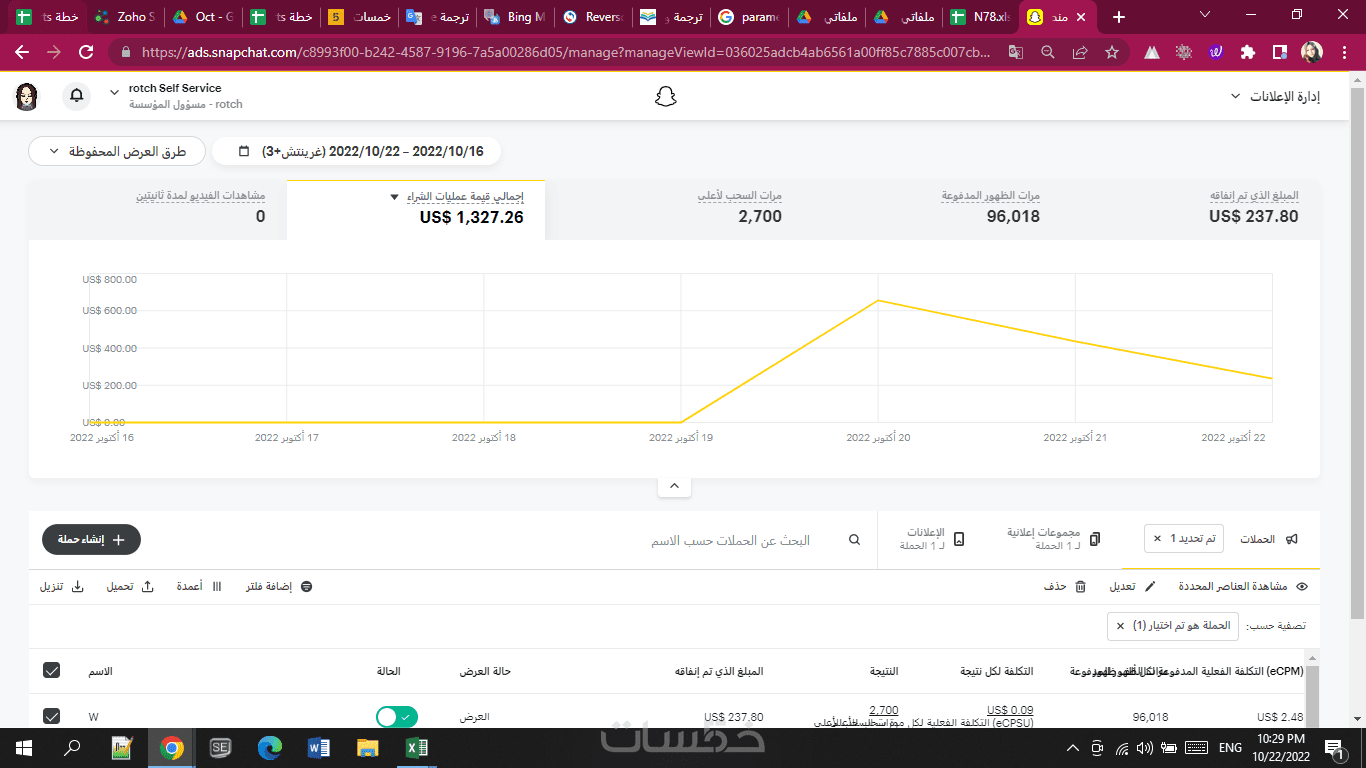The width and height of the screenshot is (1366, 768).
Task: Click the create campaign (إنشاء حملة) button
Action: tap(91, 540)
